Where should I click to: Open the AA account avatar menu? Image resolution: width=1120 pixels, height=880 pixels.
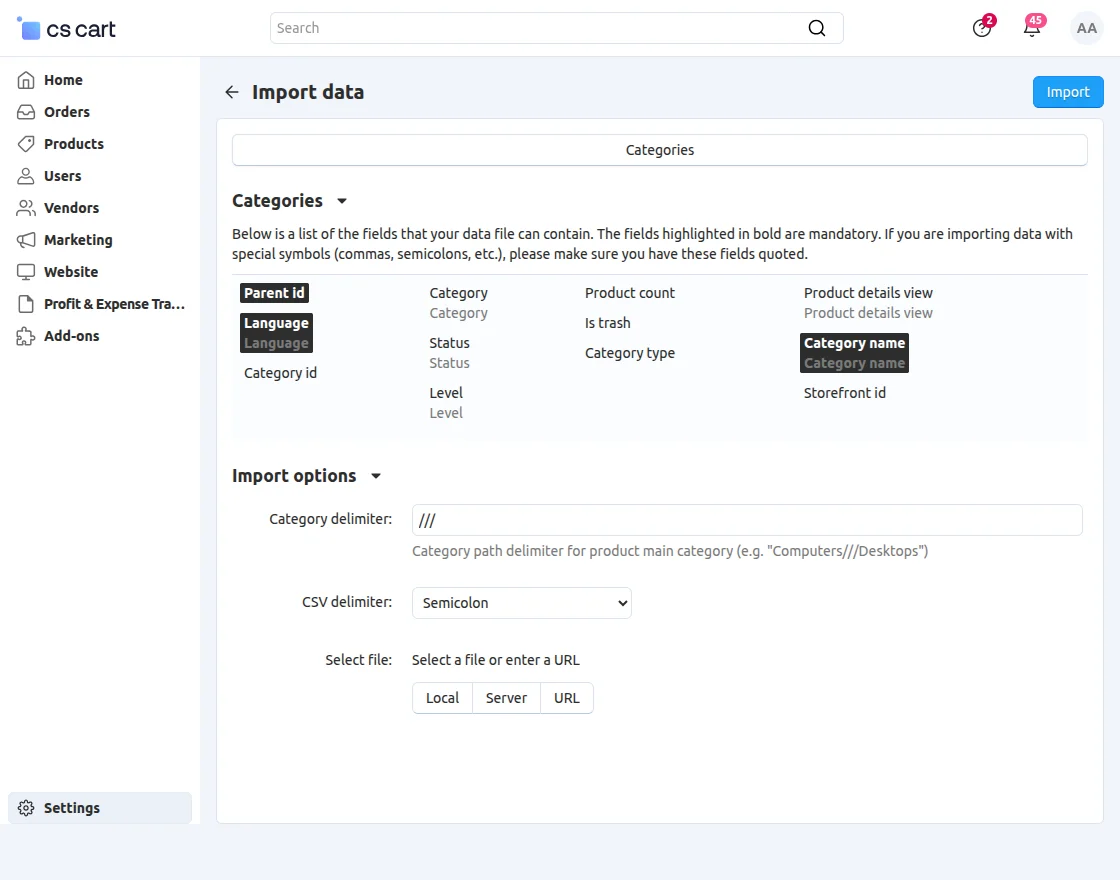pos(1087,28)
